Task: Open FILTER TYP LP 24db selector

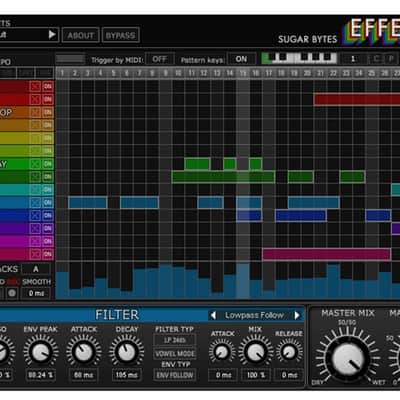Action: click(x=175, y=340)
